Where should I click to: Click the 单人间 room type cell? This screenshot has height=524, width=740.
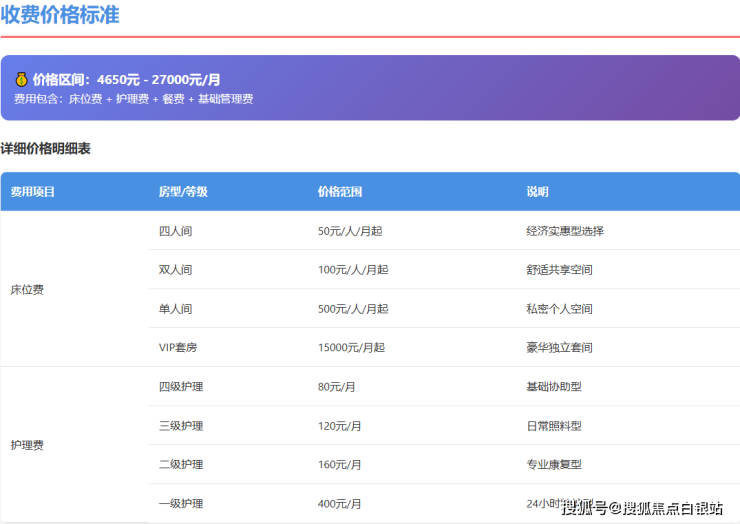point(175,309)
